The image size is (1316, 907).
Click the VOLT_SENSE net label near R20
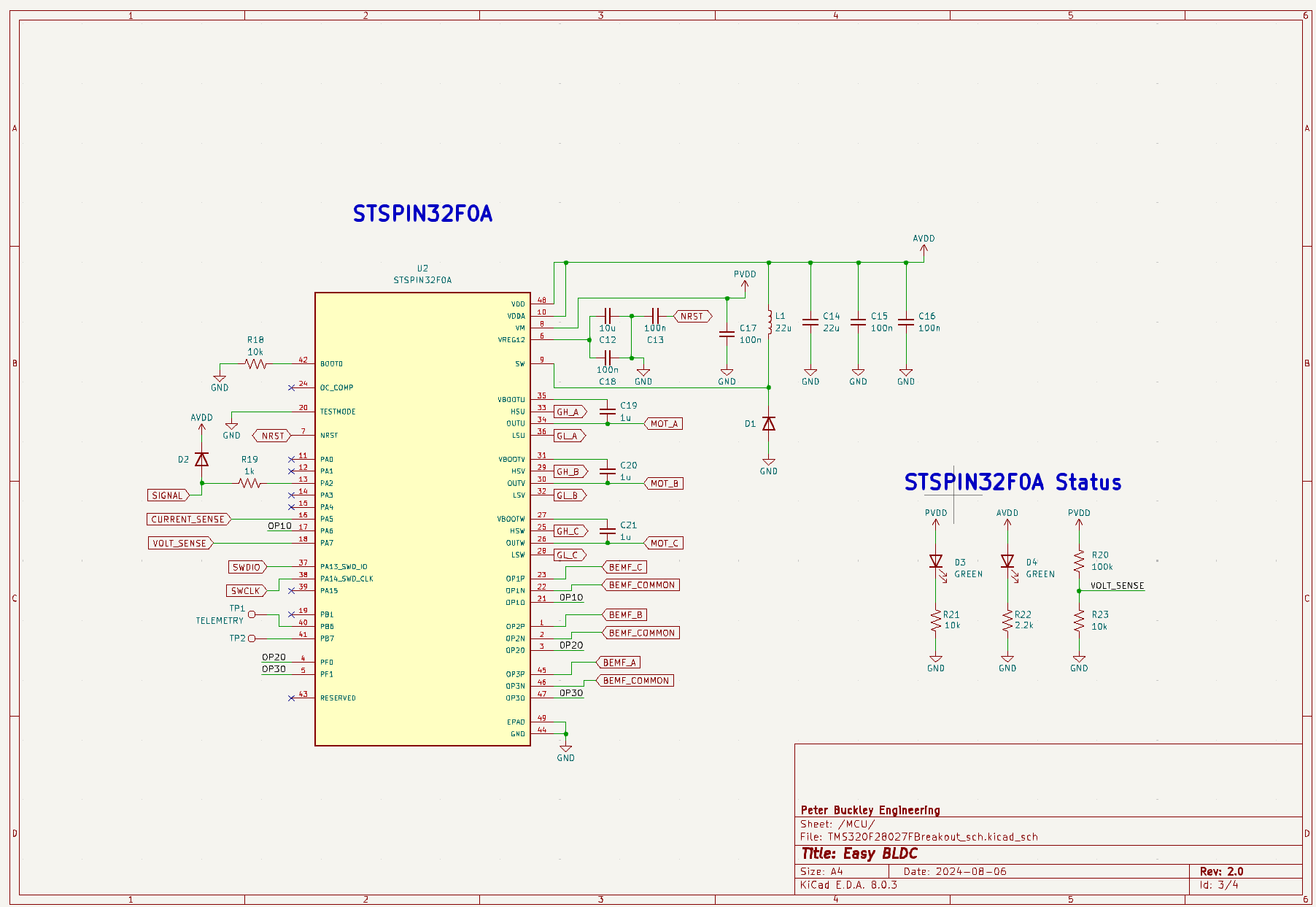point(1117,585)
